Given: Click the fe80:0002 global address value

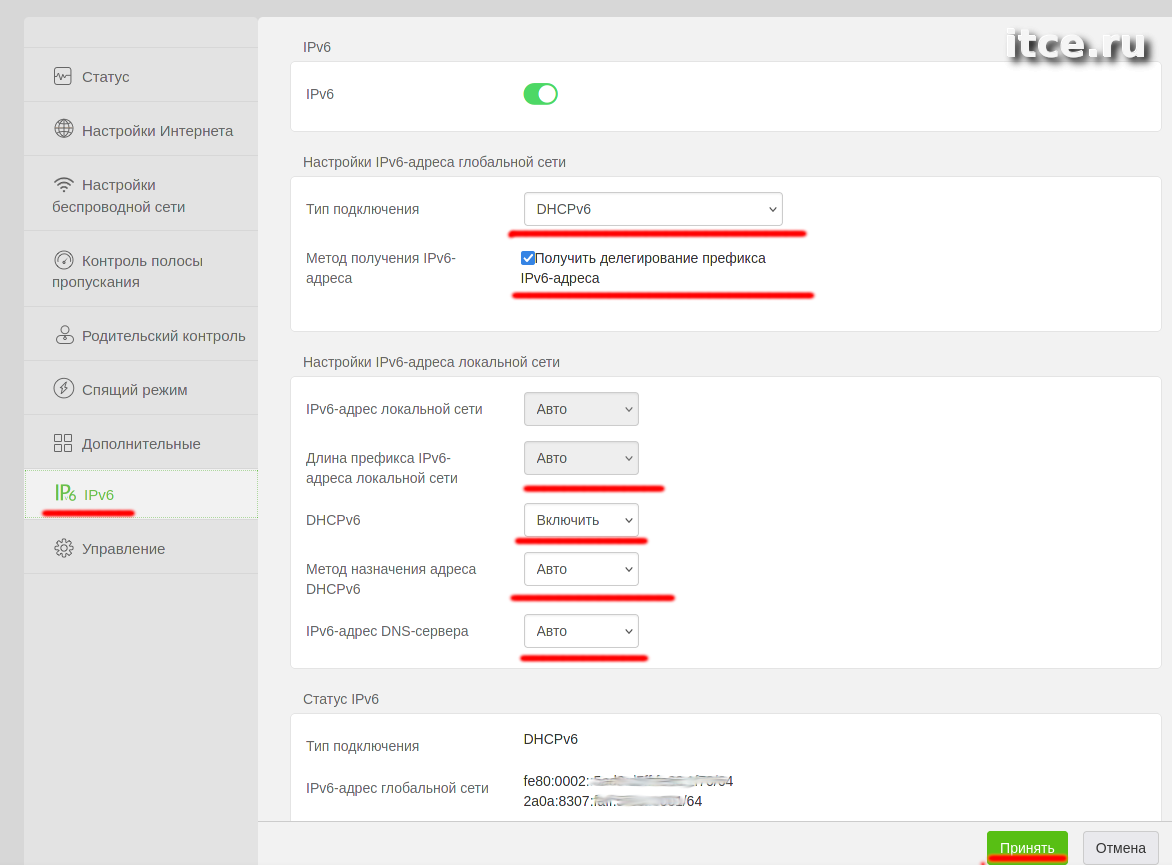Looking at the screenshot, I should pyautogui.click(x=628, y=781).
